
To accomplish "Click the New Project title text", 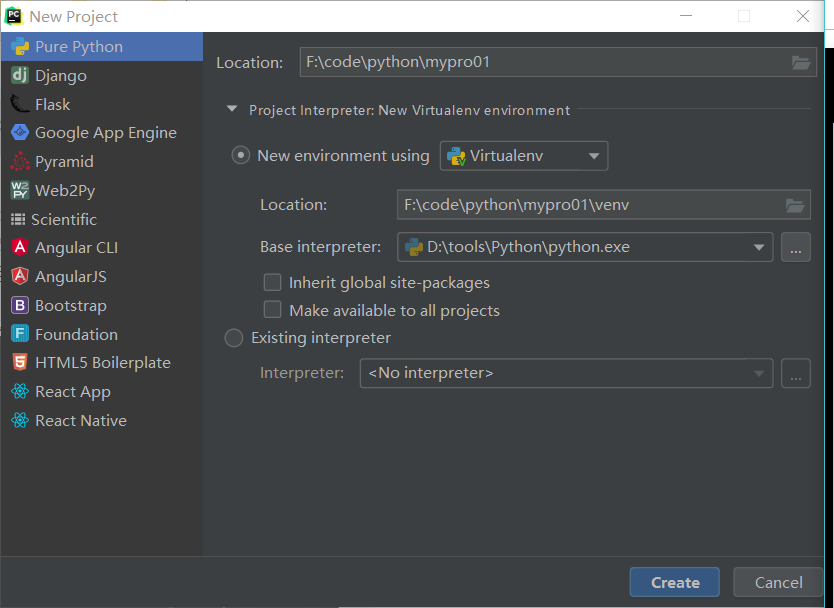I will pyautogui.click(x=73, y=17).
